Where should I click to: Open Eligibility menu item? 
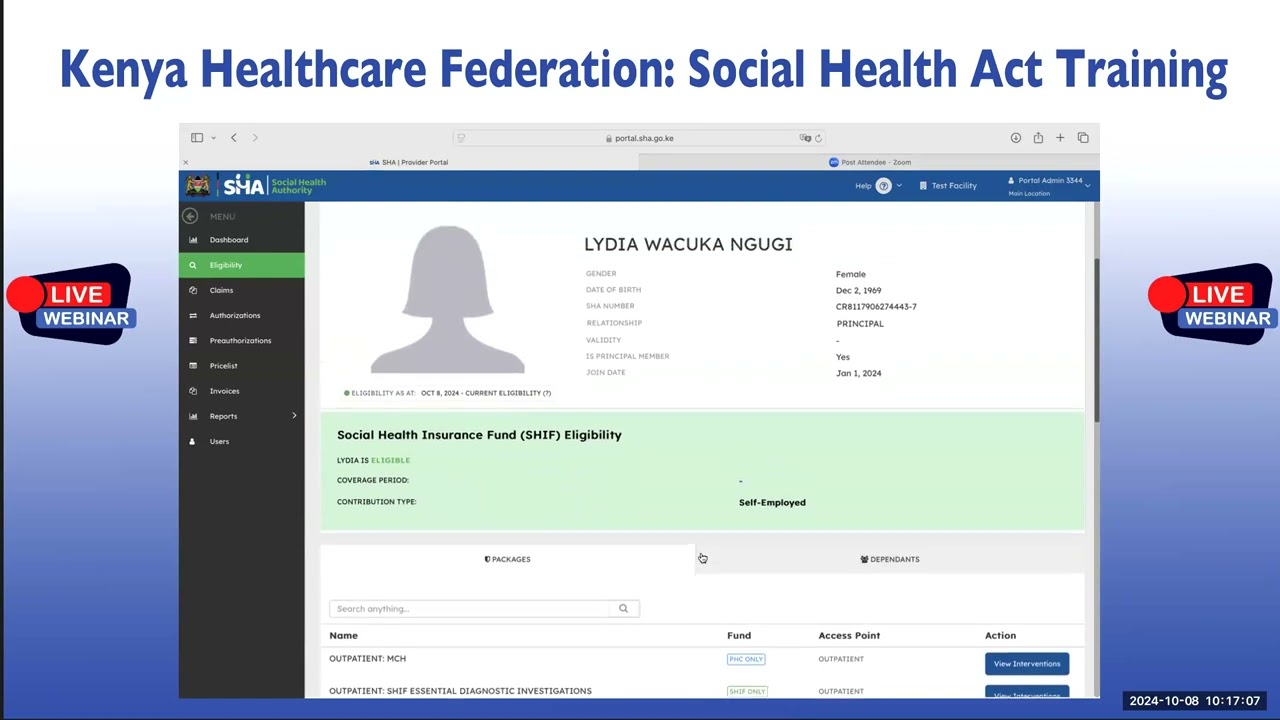click(242, 265)
